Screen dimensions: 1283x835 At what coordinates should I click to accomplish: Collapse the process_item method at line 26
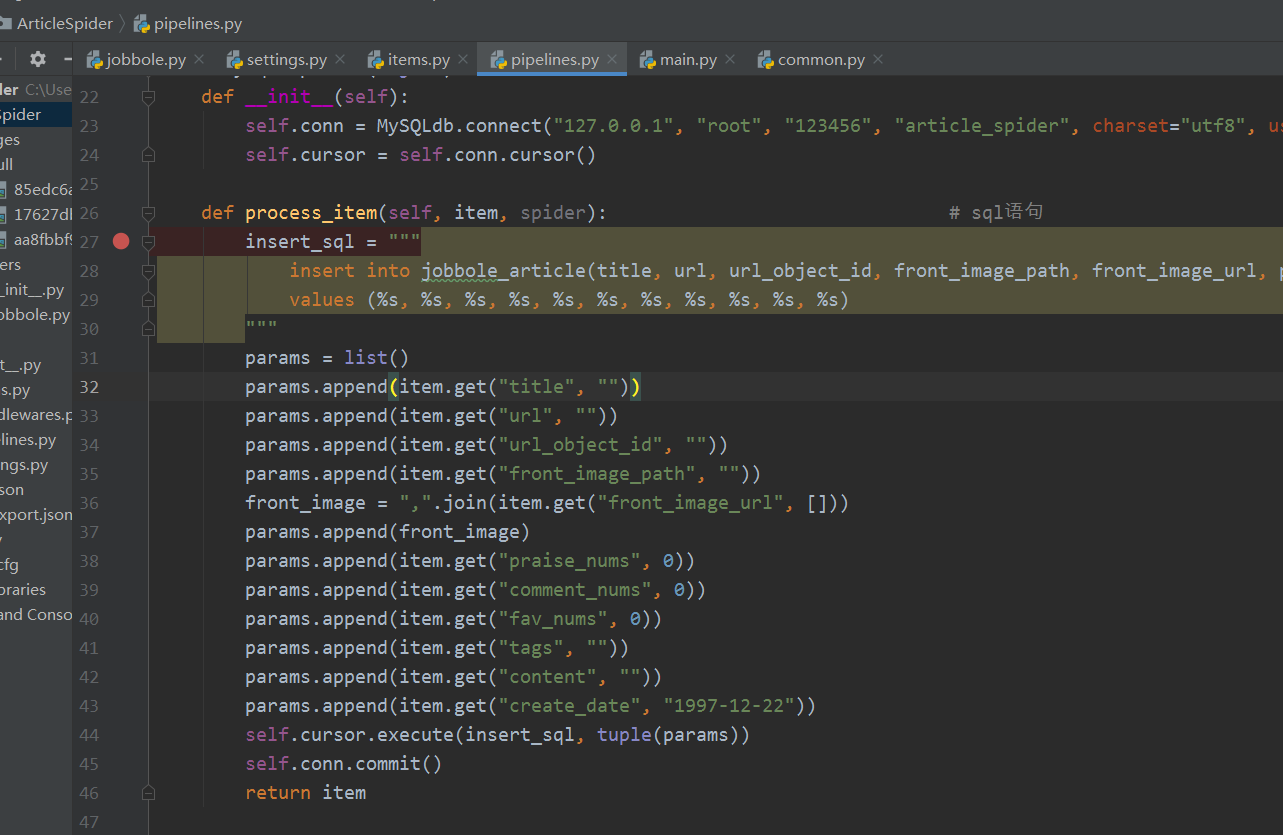pos(148,213)
